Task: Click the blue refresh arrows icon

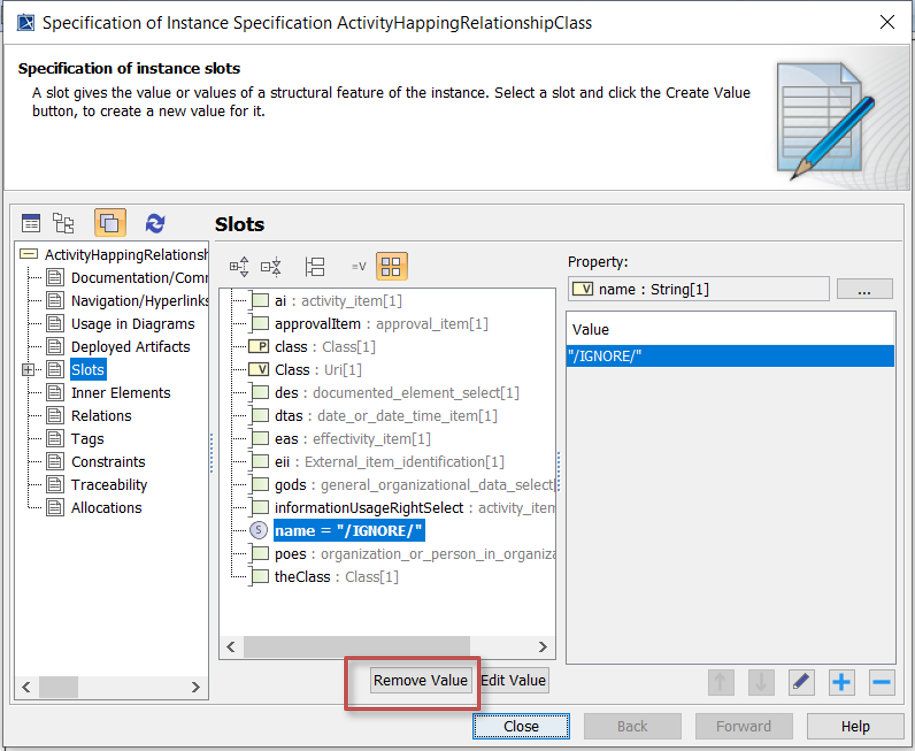Action: tap(155, 223)
